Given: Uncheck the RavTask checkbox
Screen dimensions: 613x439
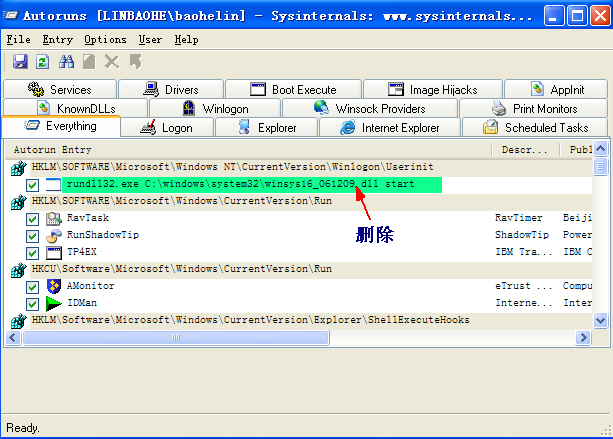Looking at the screenshot, I should coord(32,219).
